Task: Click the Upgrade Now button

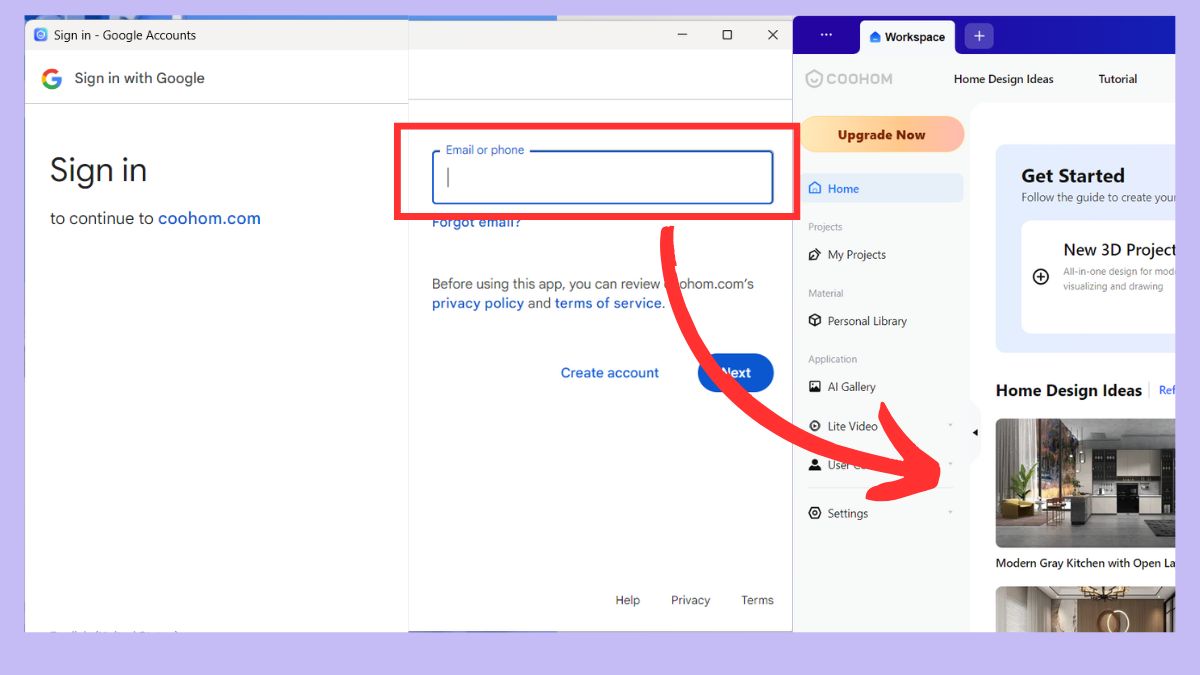Action: click(x=881, y=135)
